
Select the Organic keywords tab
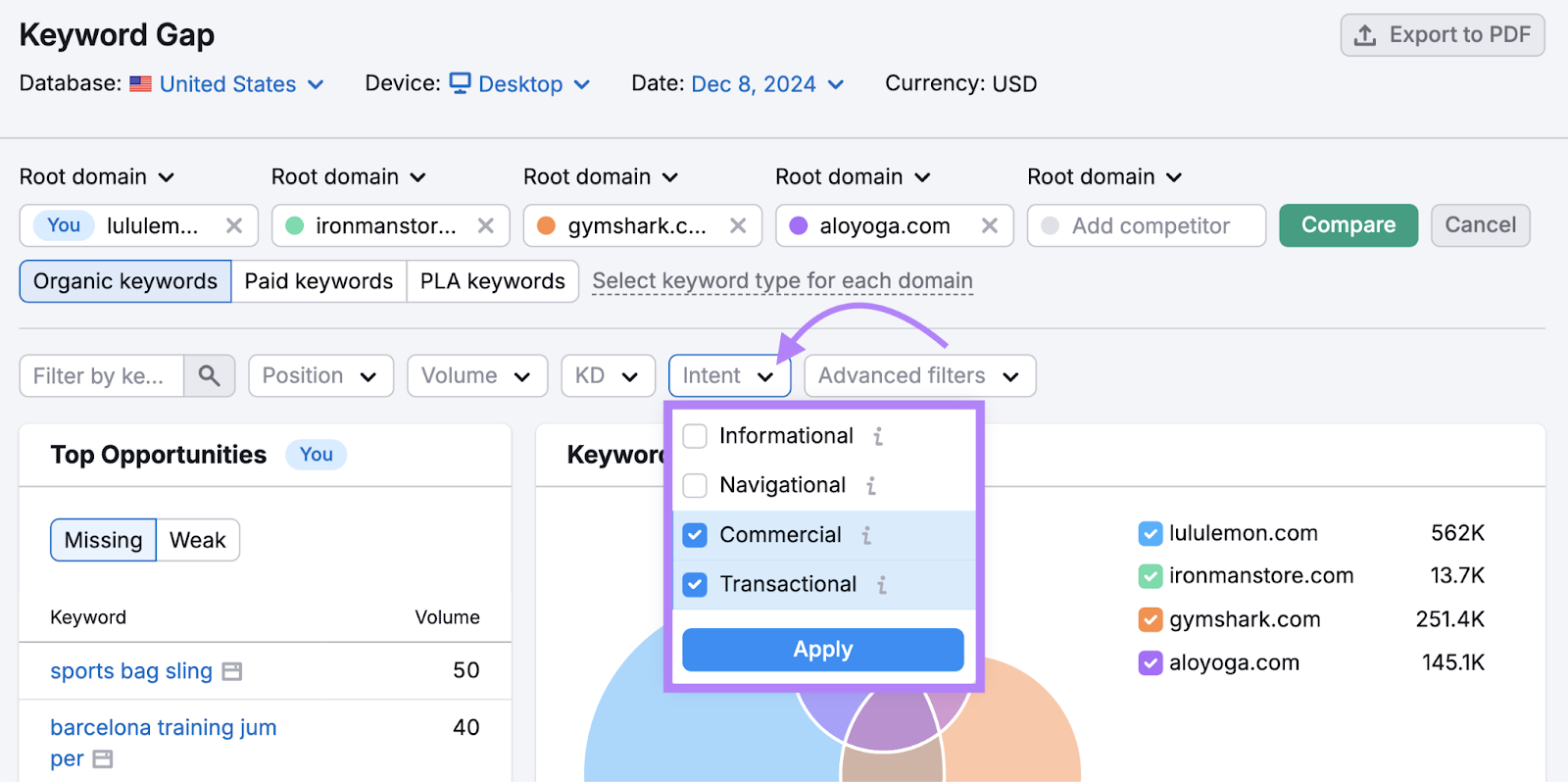(125, 281)
